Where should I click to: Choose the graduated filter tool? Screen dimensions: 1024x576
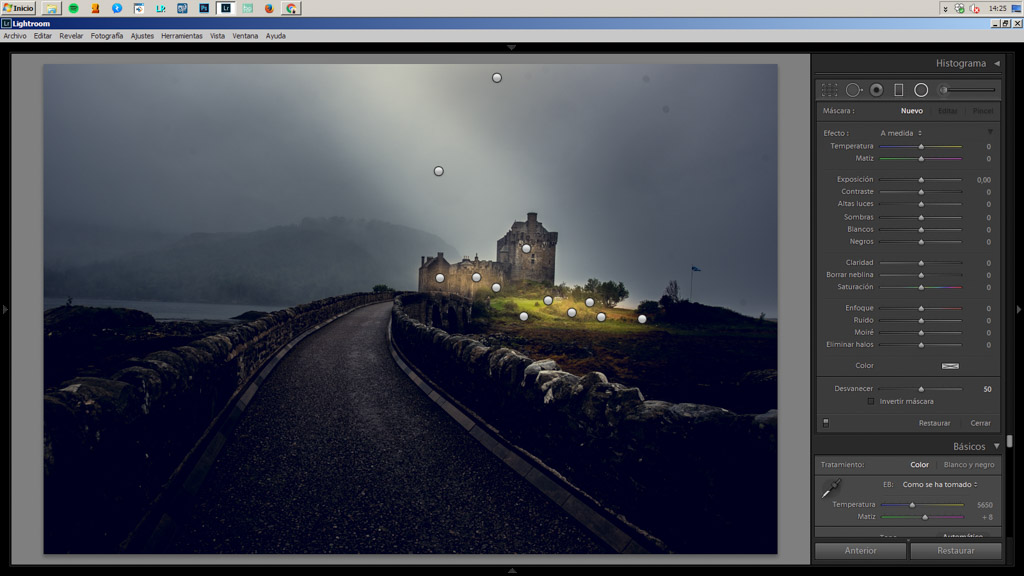click(x=898, y=90)
